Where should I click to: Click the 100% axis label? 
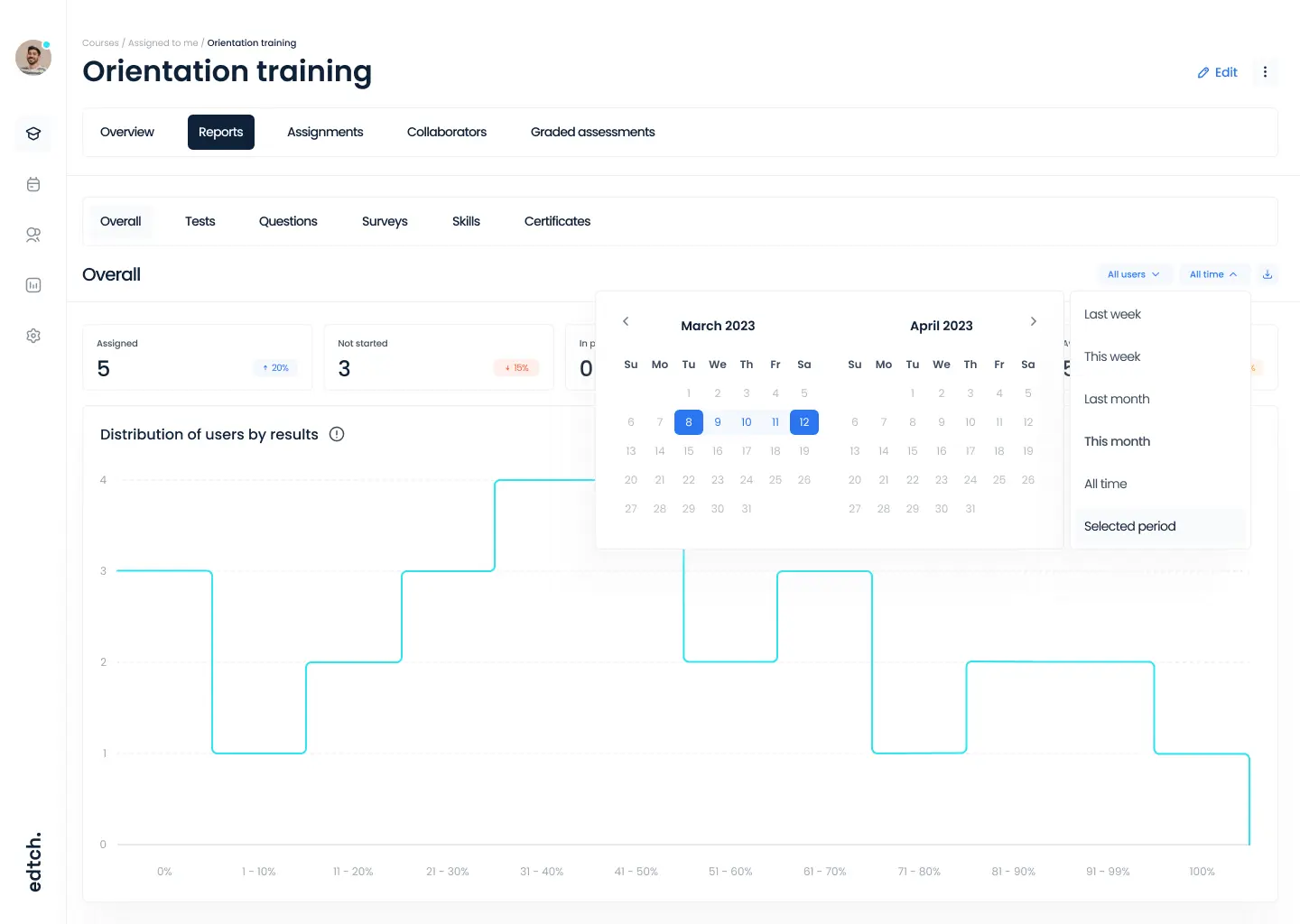pyautogui.click(x=1202, y=872)
